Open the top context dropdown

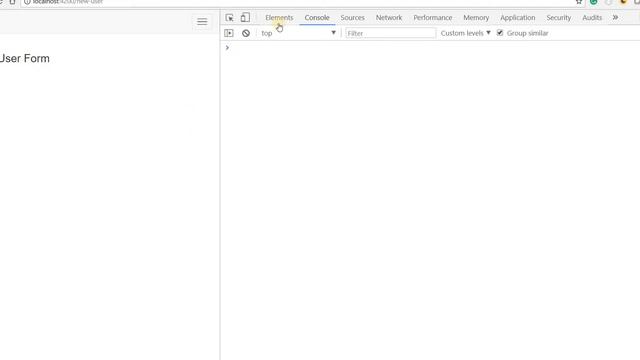pos(298,33)
